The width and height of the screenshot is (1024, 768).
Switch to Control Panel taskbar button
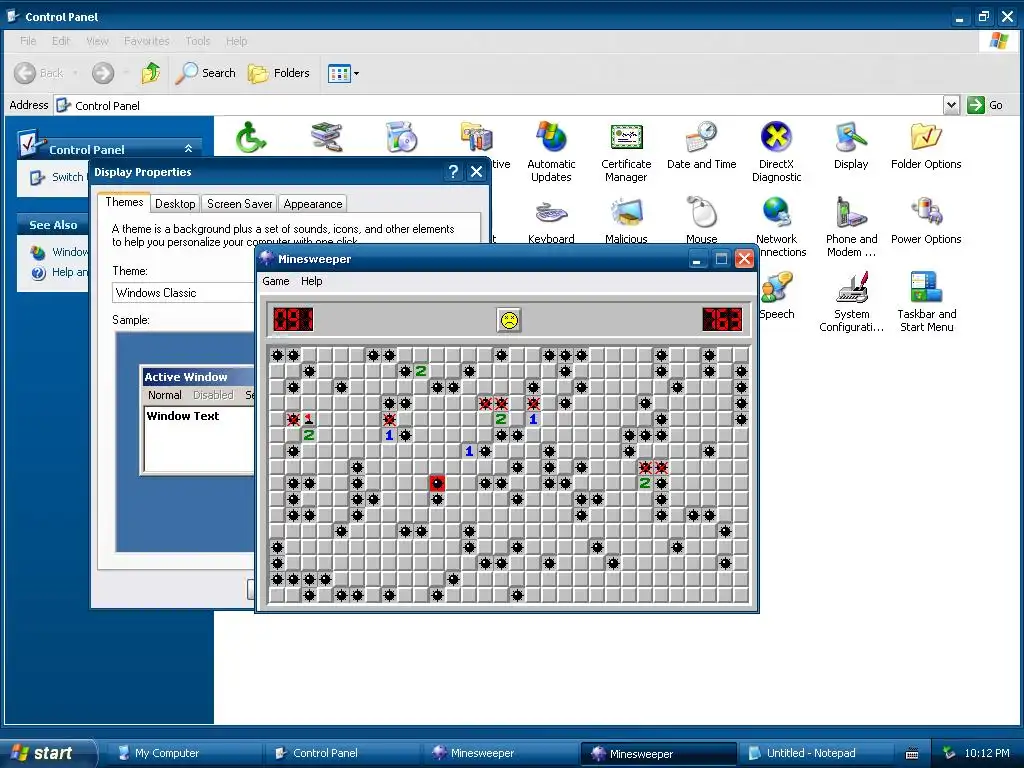(341, 753)
